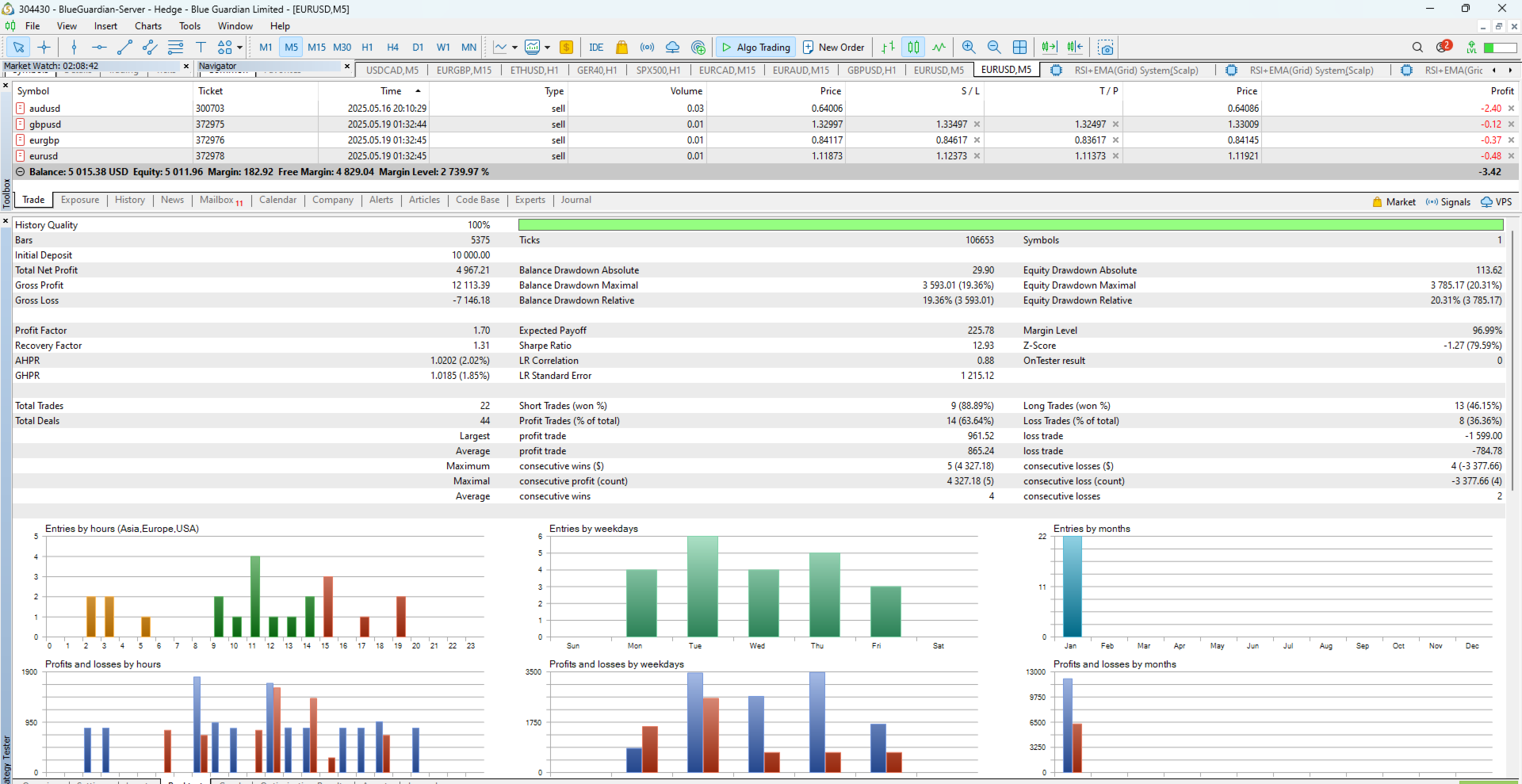
Task: Close the audusd sell position
Action: click(1511, 109)
